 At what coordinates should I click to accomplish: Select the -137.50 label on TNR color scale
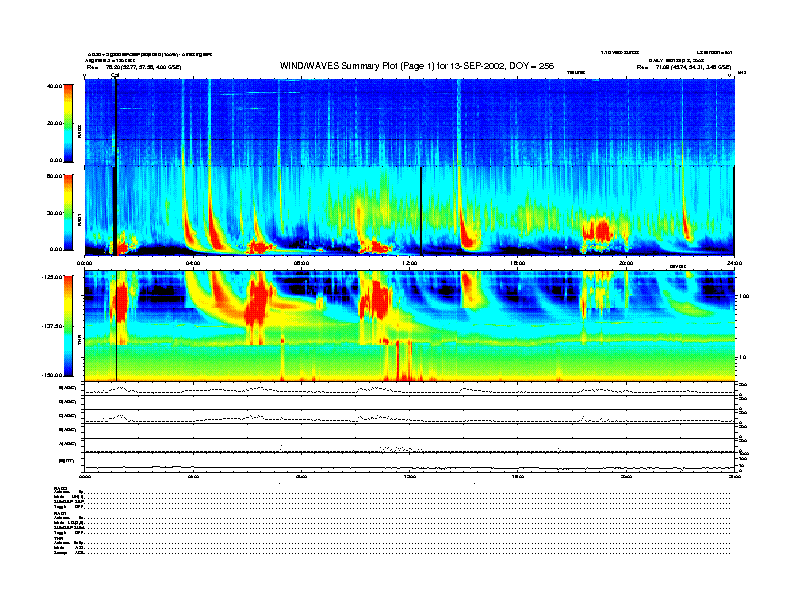tap(52, 326)
